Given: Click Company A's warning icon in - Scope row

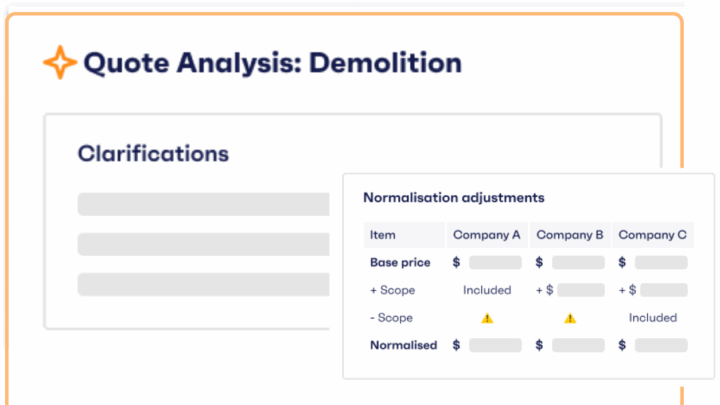Looking at the screenshot, I should point(487,318).
